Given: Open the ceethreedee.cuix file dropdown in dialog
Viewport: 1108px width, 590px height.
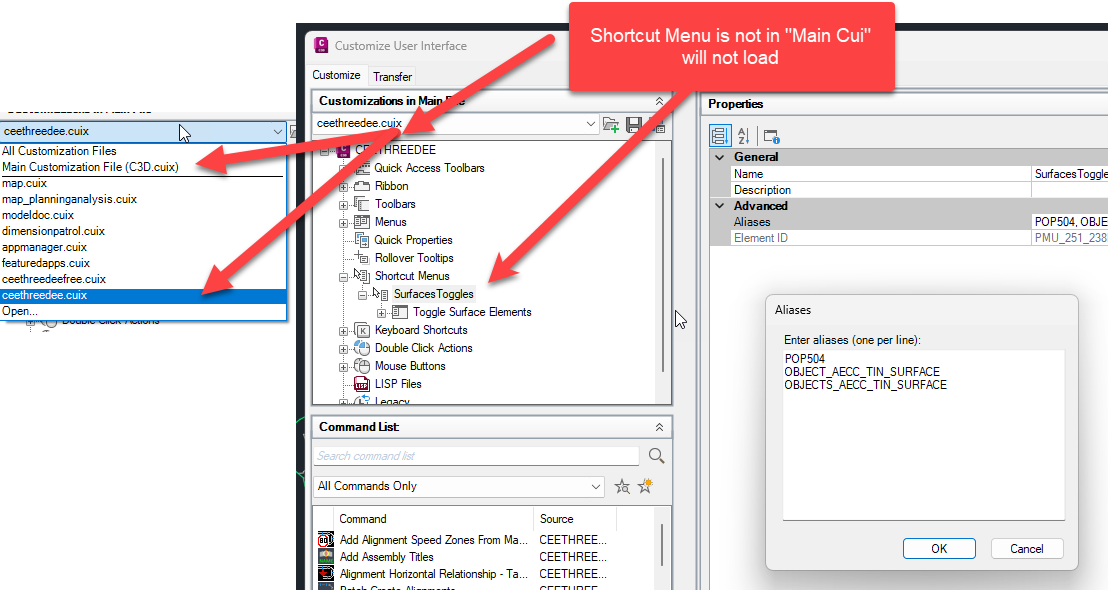Looking at the screenshot, I should [x=591, y=124].
